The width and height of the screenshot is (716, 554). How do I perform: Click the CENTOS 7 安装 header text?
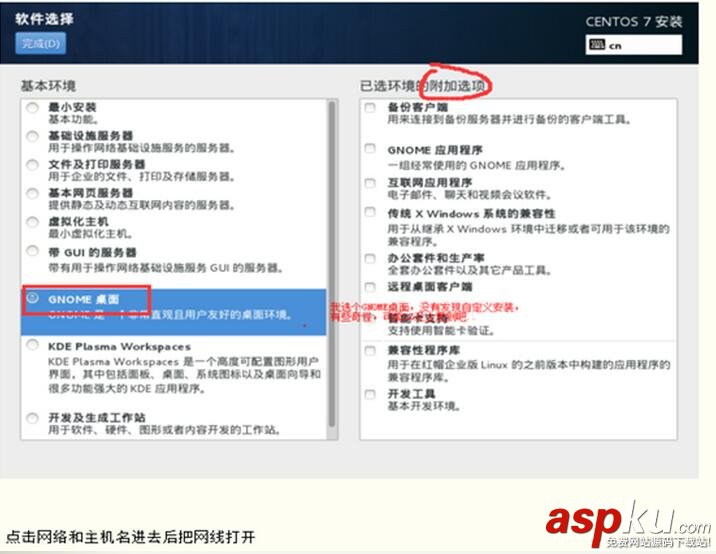(634, 21)
